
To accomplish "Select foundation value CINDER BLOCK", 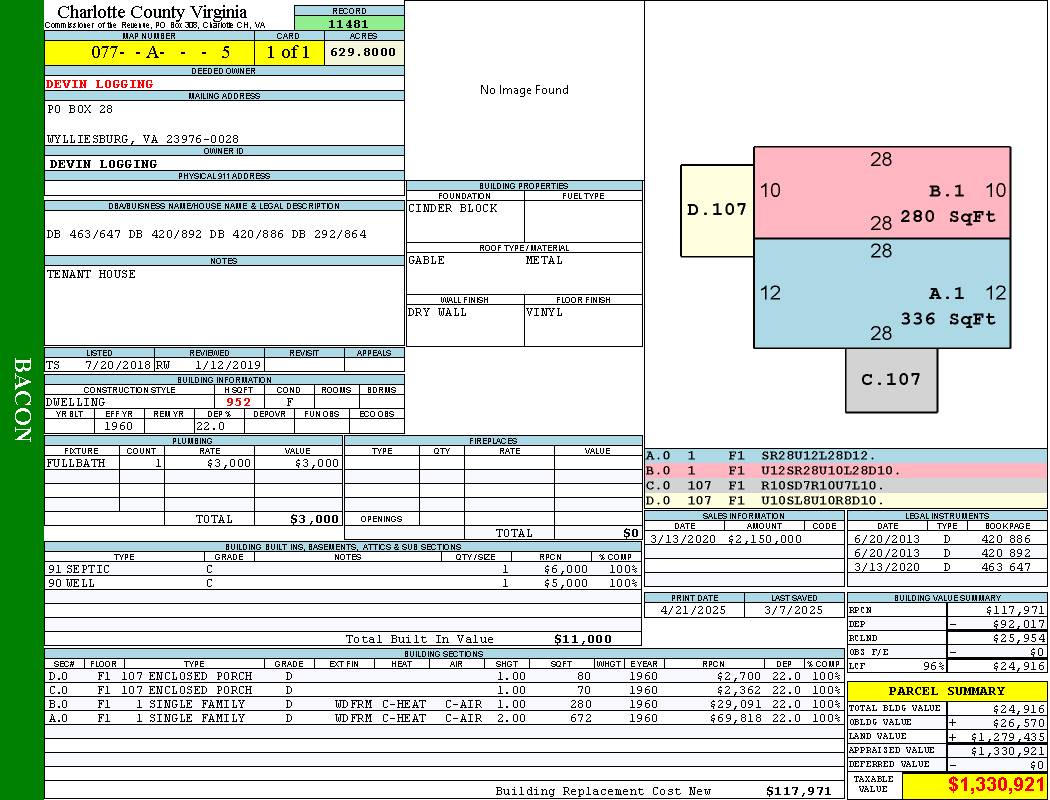I will (453, 208).
